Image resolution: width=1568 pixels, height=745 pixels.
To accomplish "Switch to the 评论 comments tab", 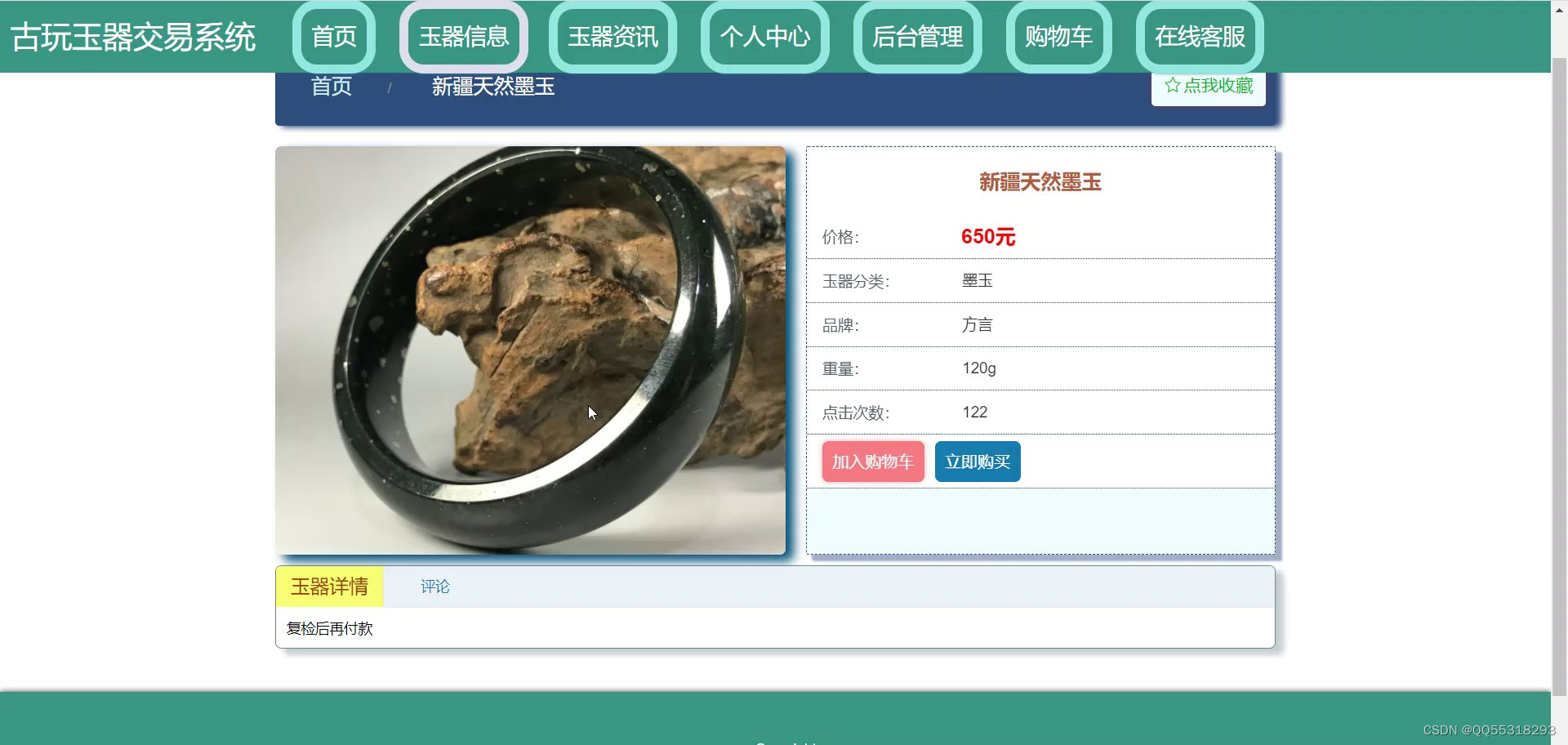I will pyautogui.click(x=434, y=587).
